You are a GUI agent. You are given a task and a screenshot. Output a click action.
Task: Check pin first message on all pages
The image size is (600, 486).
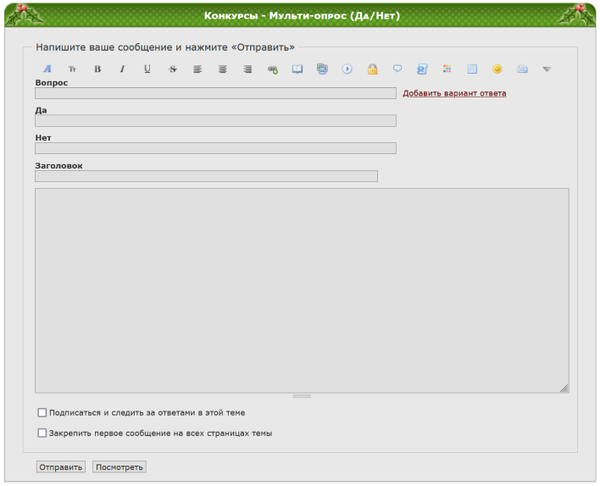pos(42,433)
